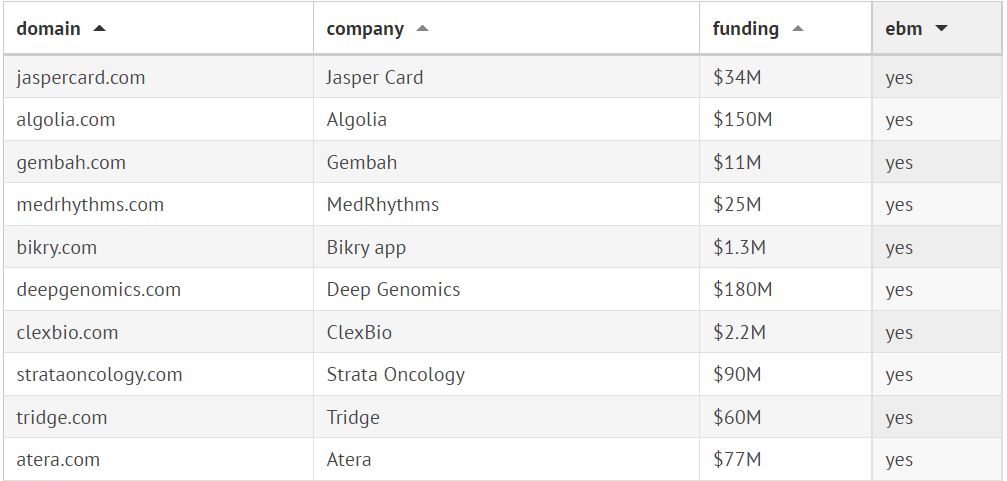Image resolution: width=1007 pixels, height=481 pixels.
Task: Click the ebm column descending arrow
Action: [x=941, y=29]
